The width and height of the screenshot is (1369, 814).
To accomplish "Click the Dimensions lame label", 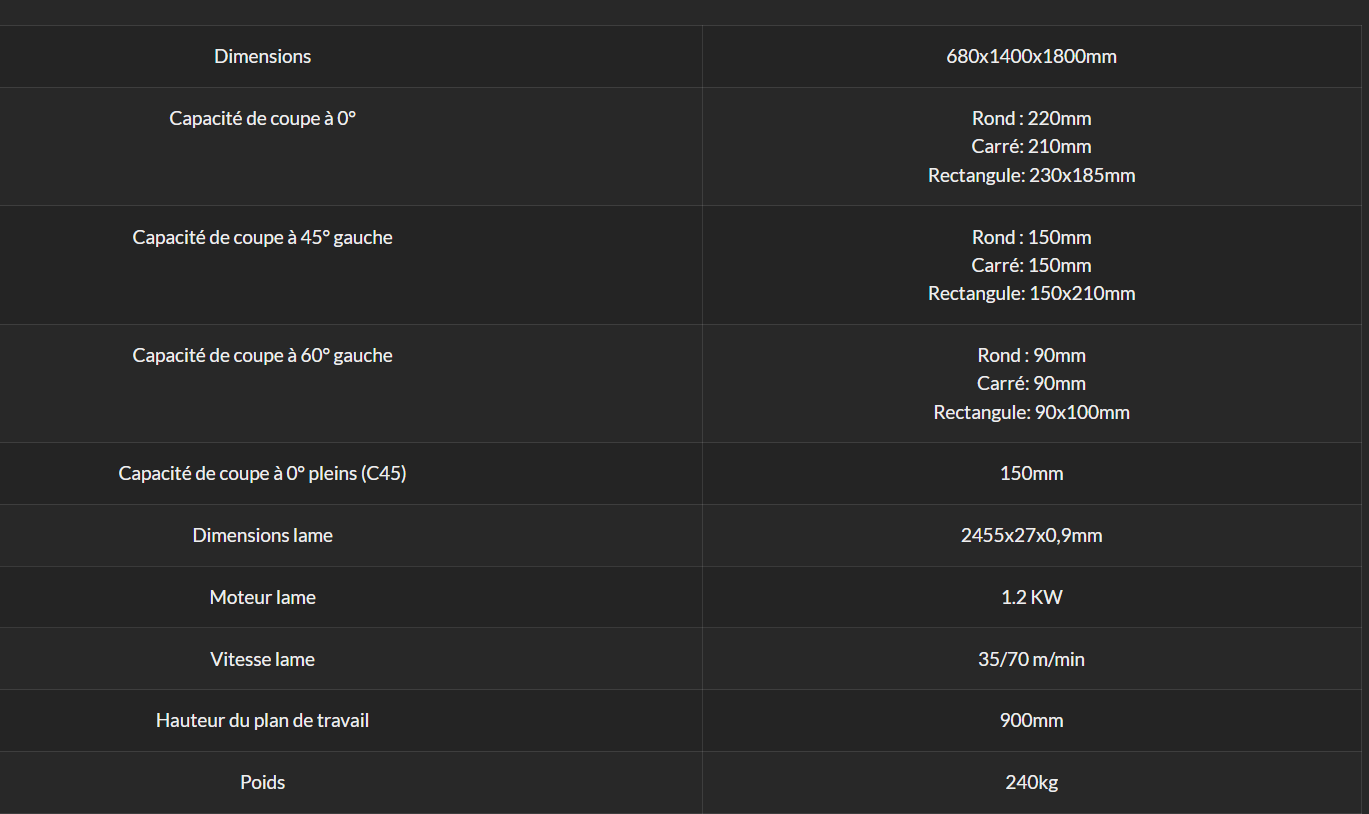I will (x=262, y=535).
